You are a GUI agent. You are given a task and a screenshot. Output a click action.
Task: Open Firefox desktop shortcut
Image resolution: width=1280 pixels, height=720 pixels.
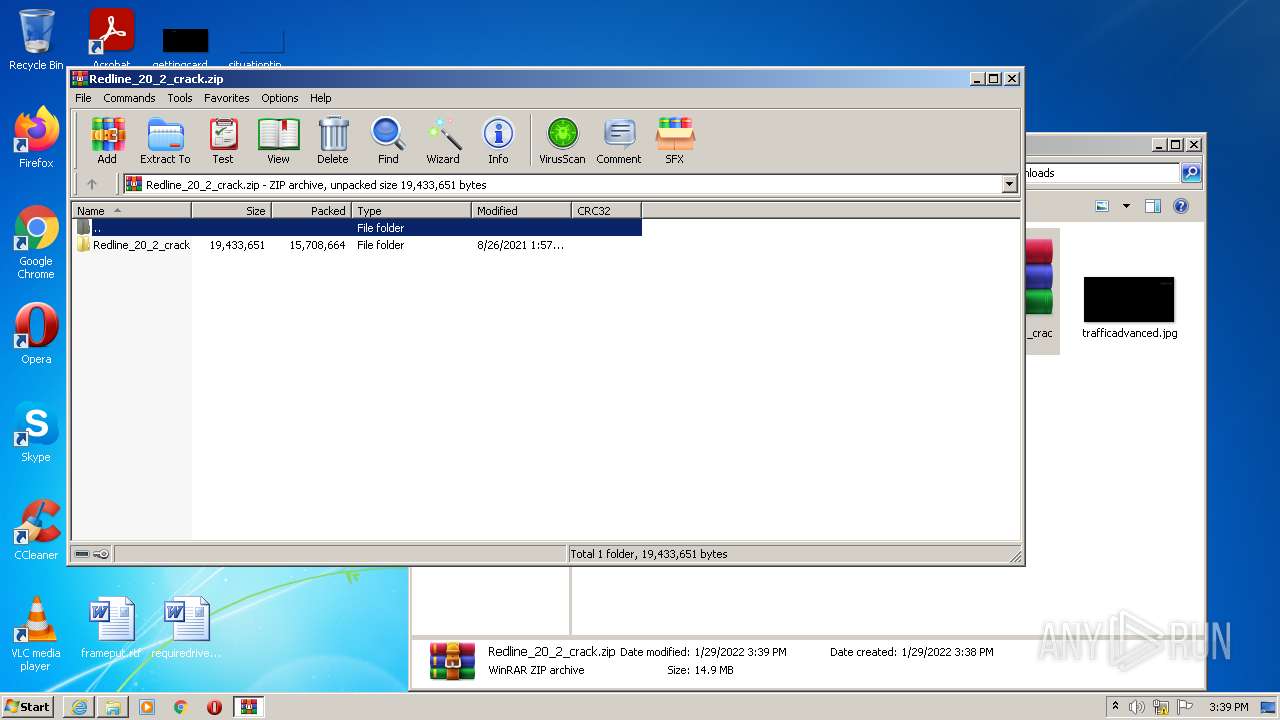(36, 138)
